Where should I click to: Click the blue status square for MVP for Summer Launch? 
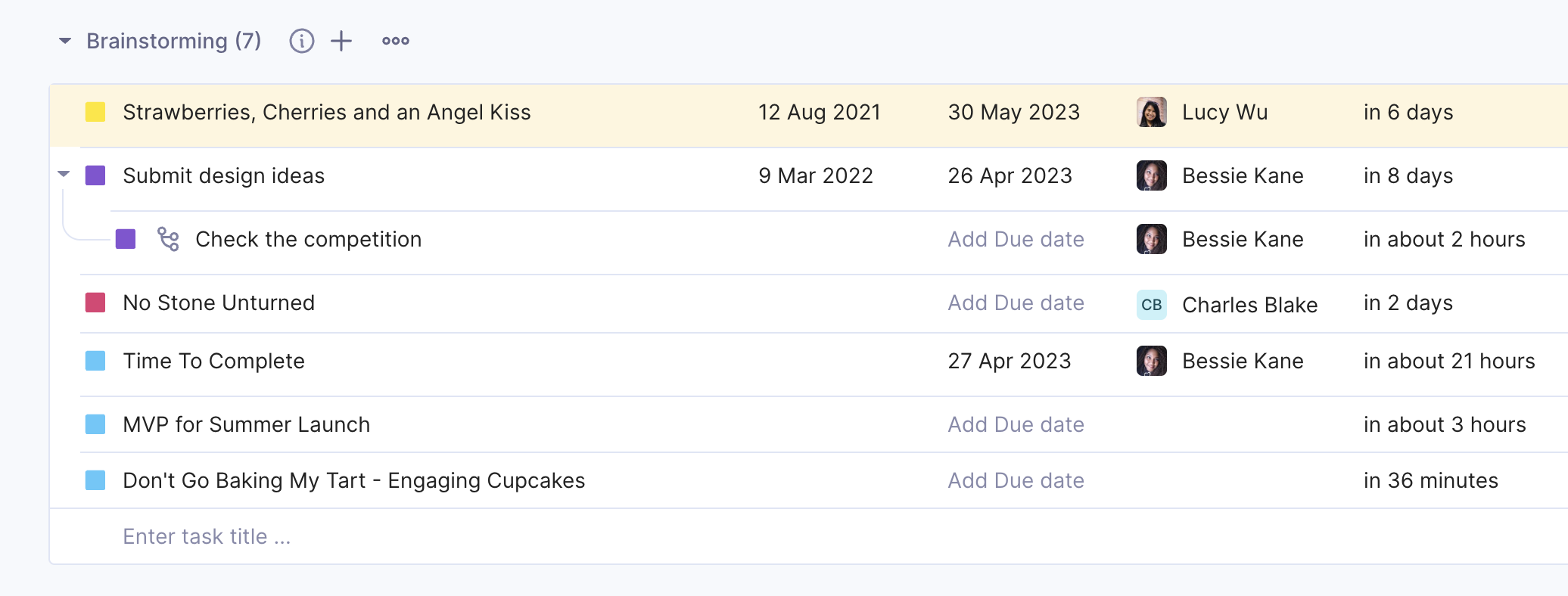pyautogui.click(x=95, y=424)
